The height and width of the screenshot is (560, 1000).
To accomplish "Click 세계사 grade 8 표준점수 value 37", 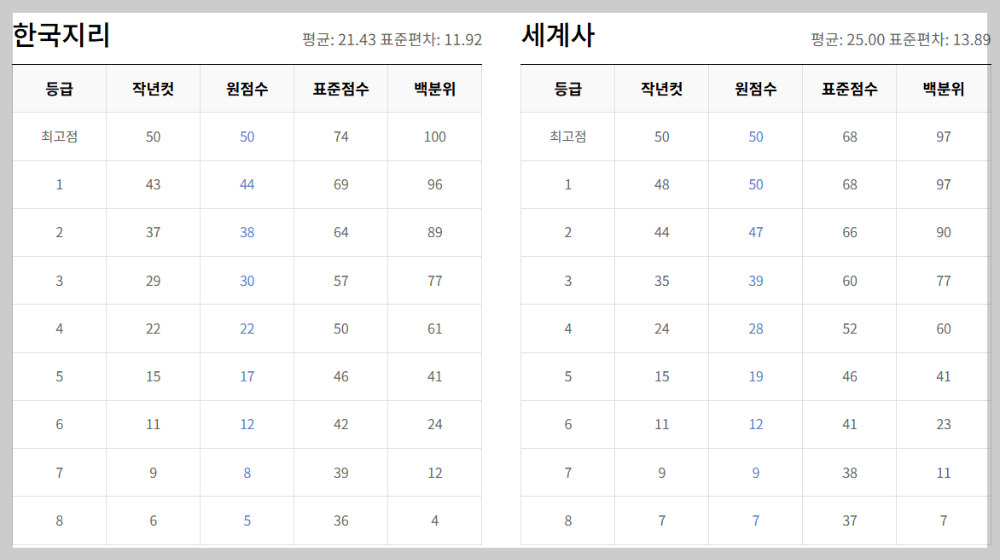I will click(x=849, y=520).
